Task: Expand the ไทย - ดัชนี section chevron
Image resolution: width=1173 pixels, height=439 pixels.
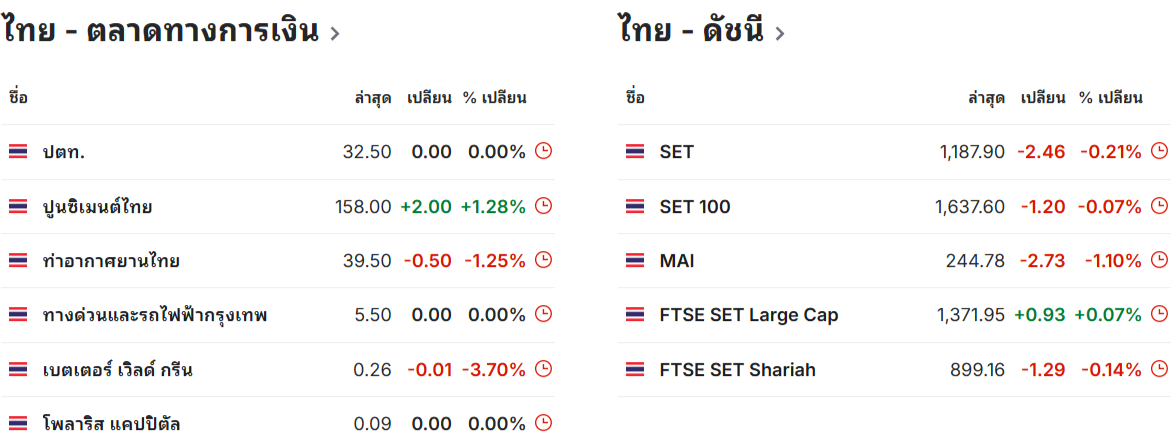Action: 780,34
